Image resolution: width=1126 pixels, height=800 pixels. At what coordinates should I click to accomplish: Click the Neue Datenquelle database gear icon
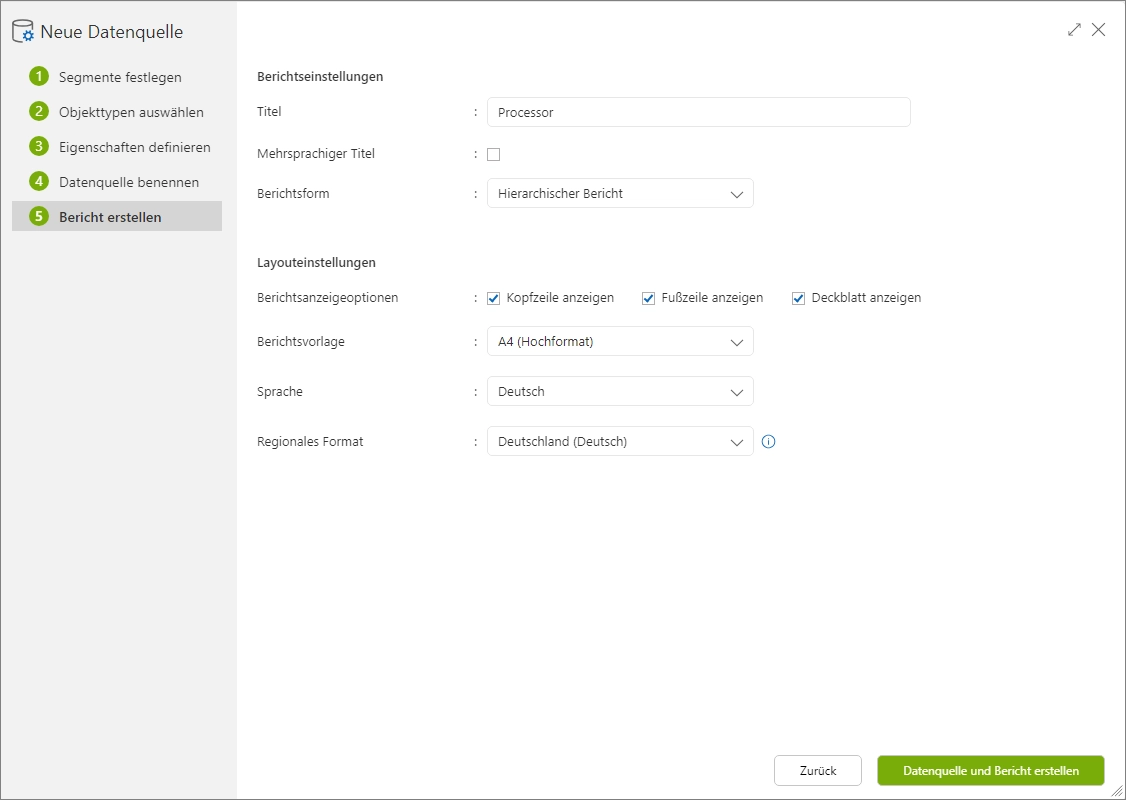point(22,30)
